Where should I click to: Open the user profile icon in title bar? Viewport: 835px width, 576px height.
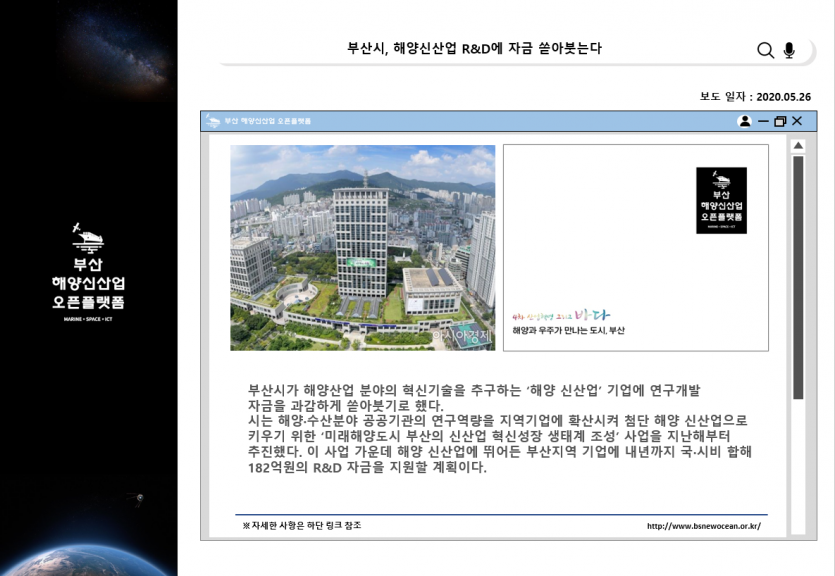744,121
